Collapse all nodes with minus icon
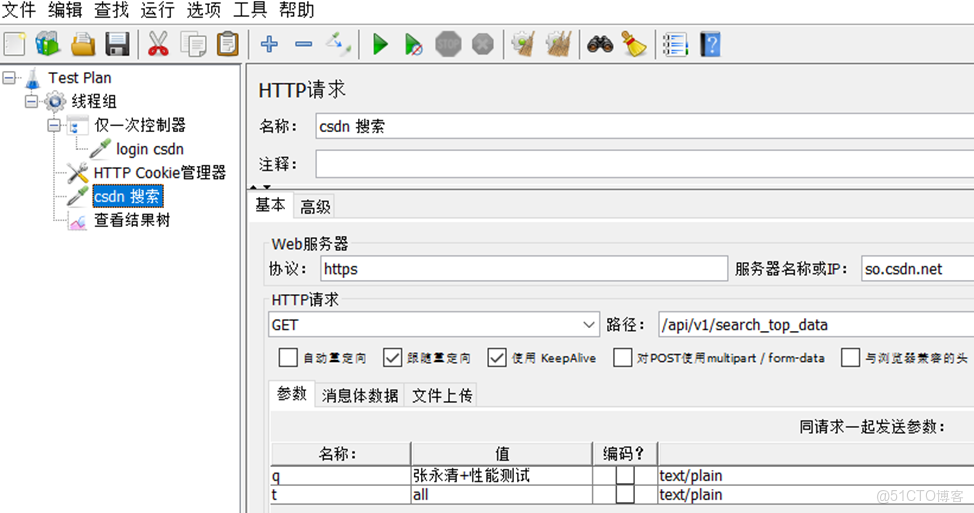Screen dimensions: 974x513 click(304, 44)
